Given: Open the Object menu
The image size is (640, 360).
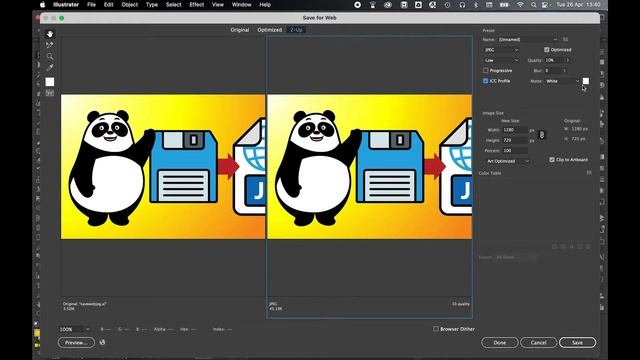Looking at the screenshot, I should coord(129,5).
